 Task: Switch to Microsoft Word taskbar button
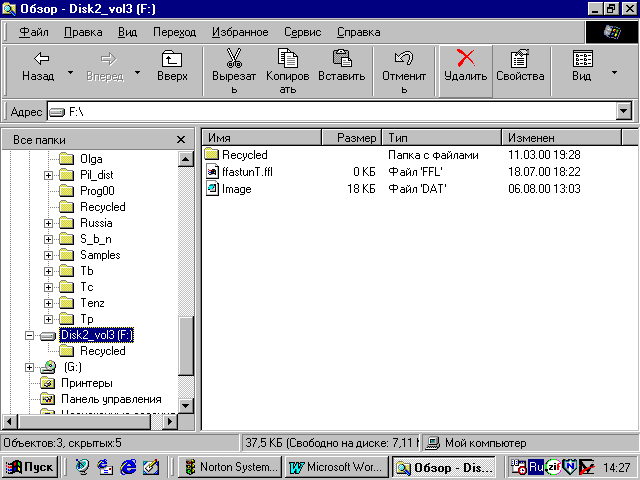pyautogui.click(x=337, y=467)
